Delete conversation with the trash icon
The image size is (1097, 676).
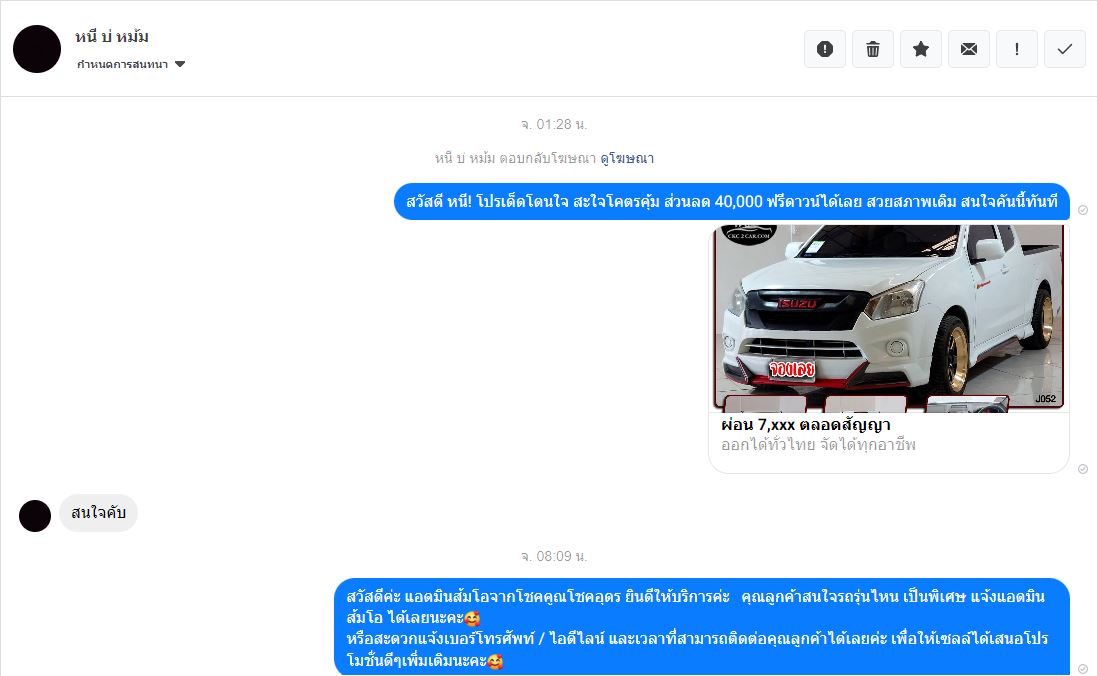[873, 49]
